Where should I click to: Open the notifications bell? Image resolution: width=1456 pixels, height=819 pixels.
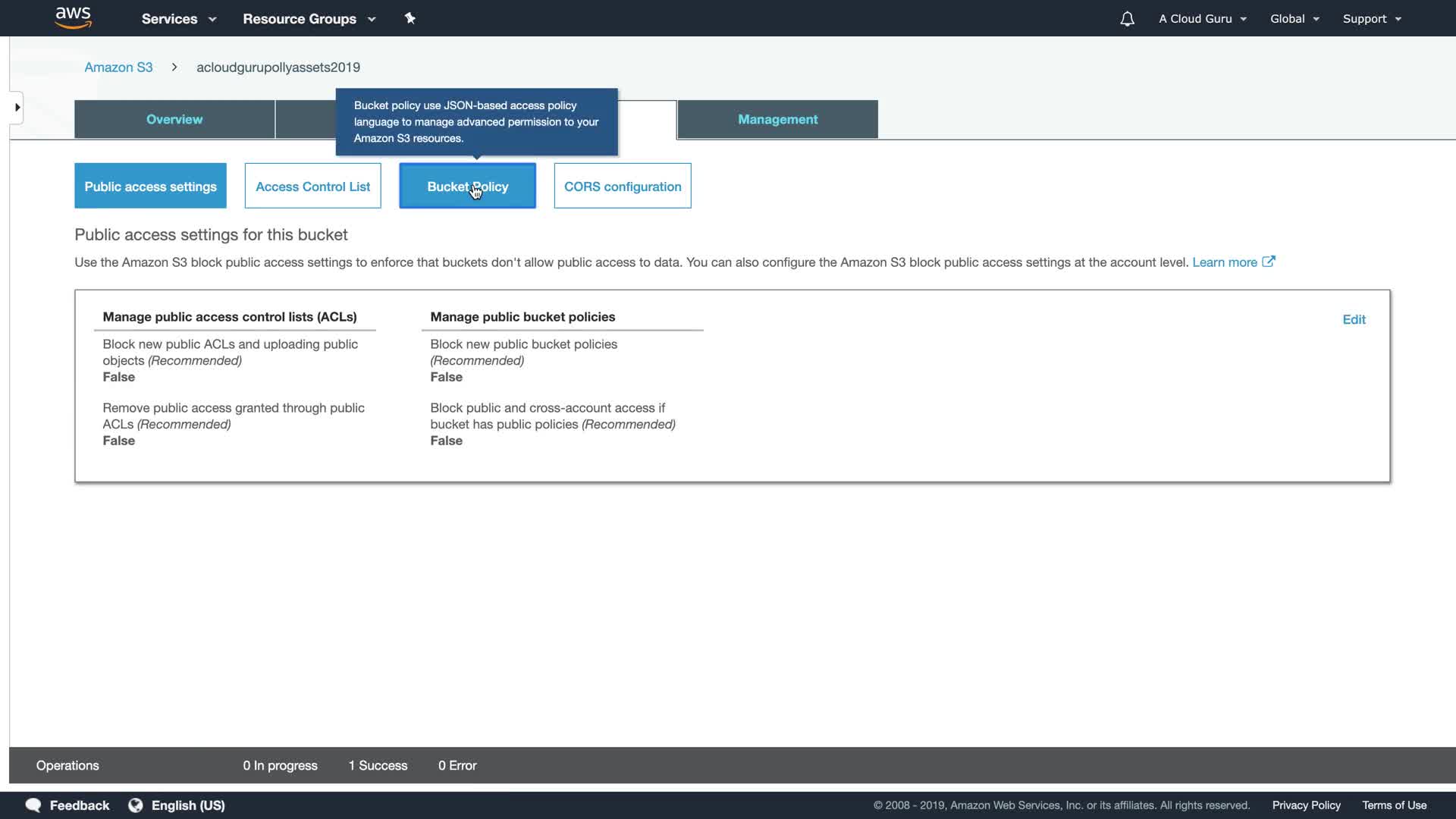tap(1127, 19)
